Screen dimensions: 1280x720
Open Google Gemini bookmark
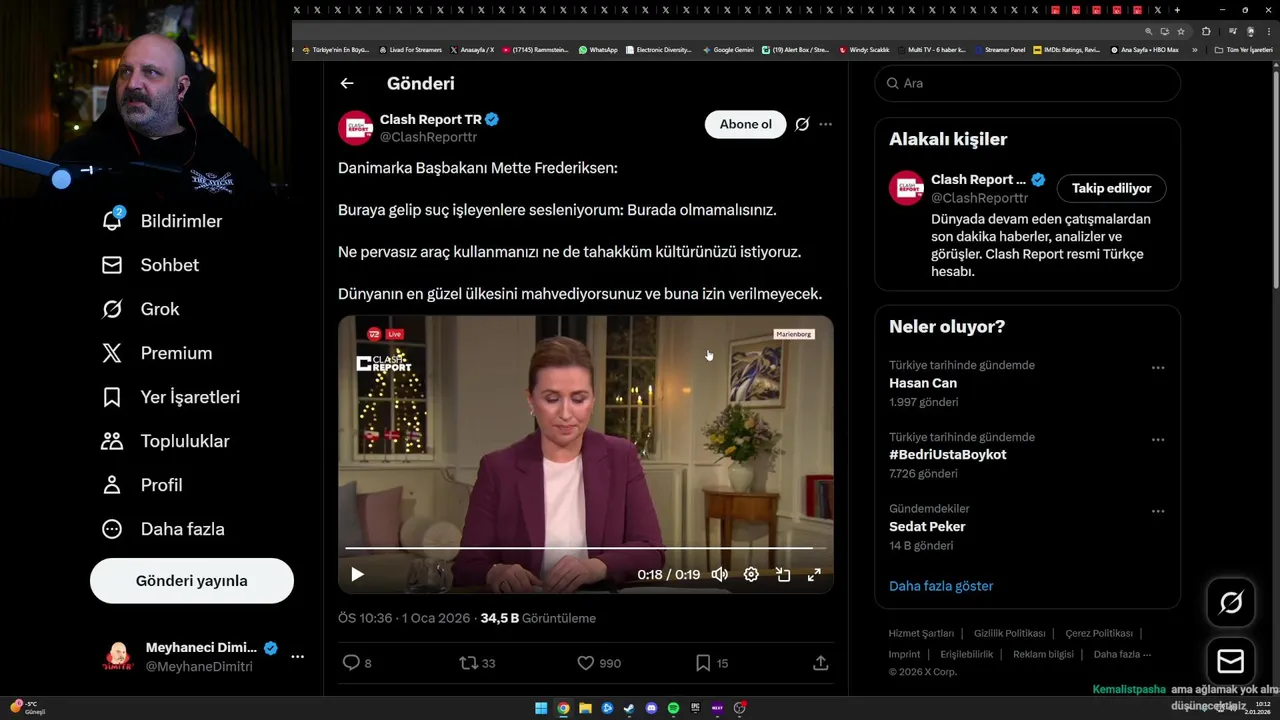click(x=728, y=49)
